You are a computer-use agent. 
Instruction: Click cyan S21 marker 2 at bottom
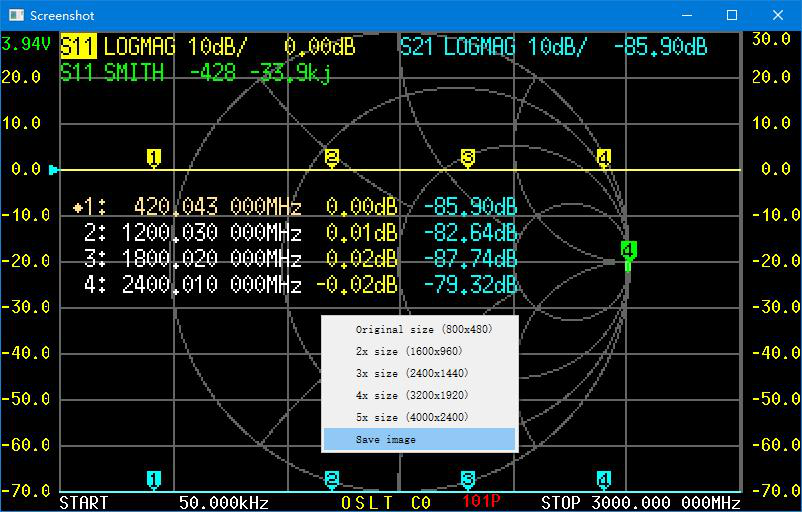pyautogui.click(x=332, y=480)
